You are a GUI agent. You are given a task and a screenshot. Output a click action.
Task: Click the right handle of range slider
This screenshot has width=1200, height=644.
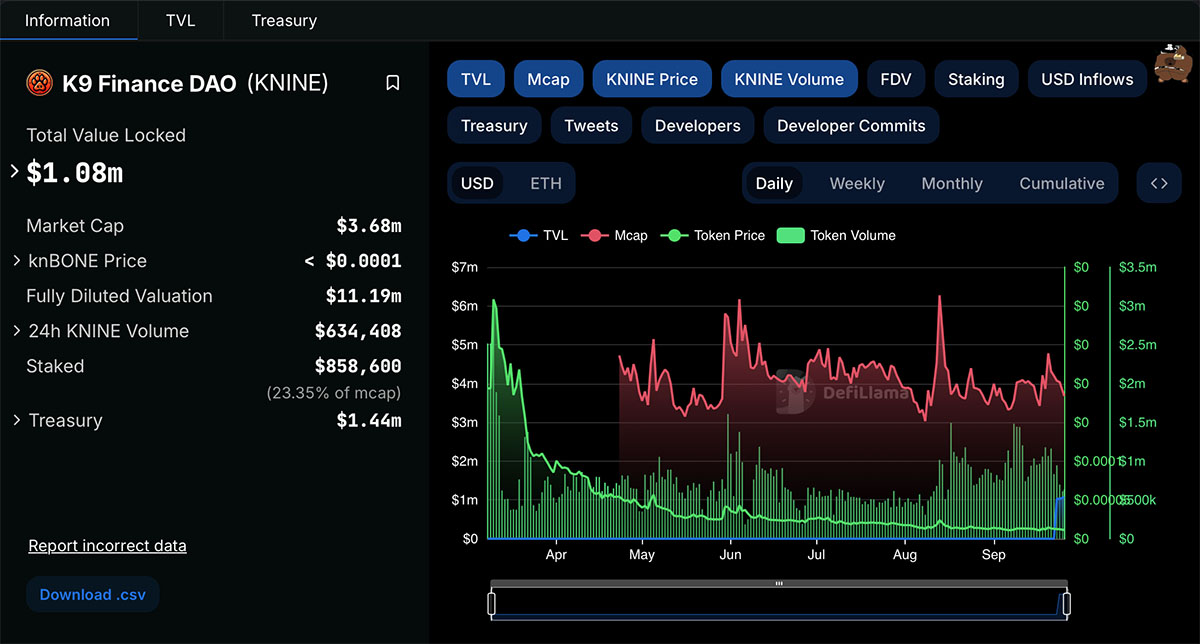pos(1067,603)
